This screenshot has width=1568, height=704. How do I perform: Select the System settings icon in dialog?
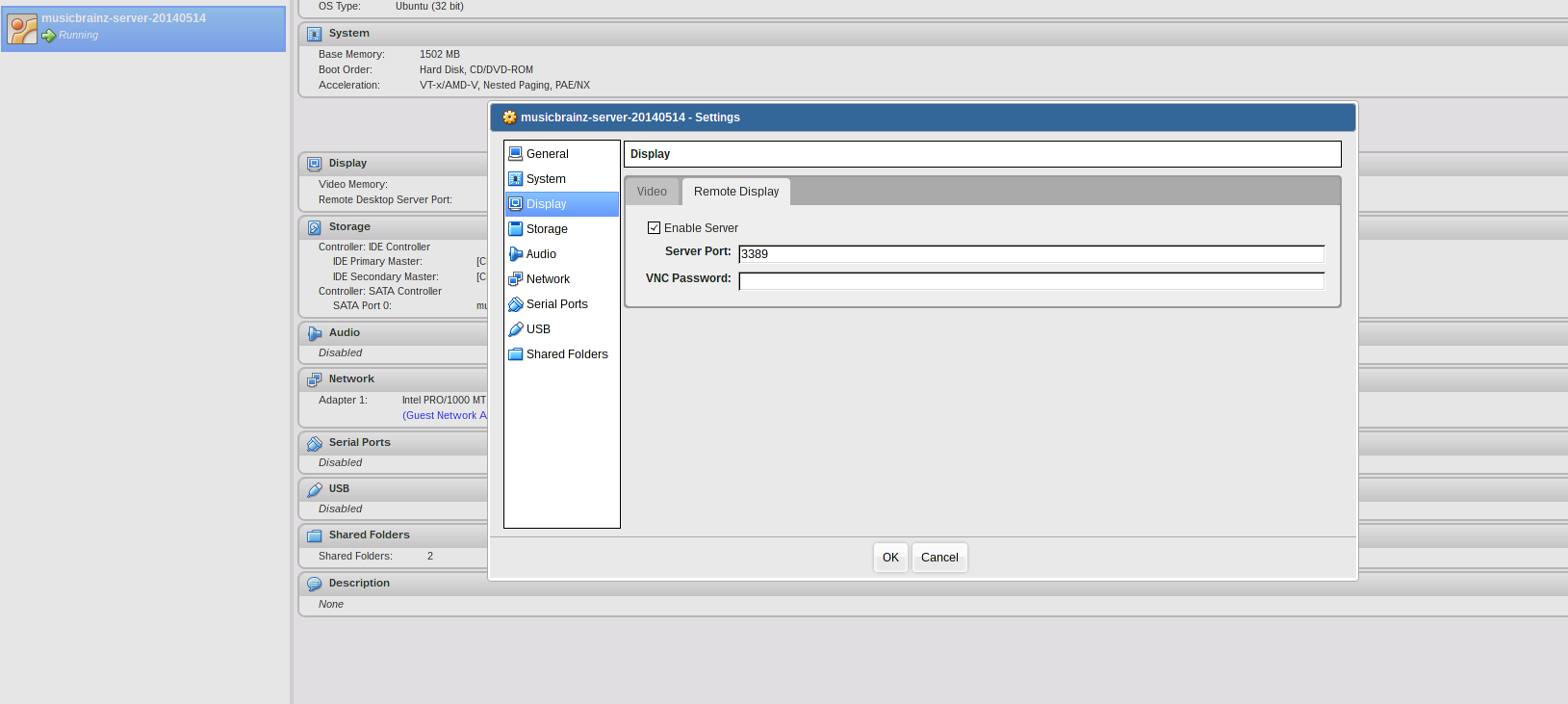[x=515, y=179]
